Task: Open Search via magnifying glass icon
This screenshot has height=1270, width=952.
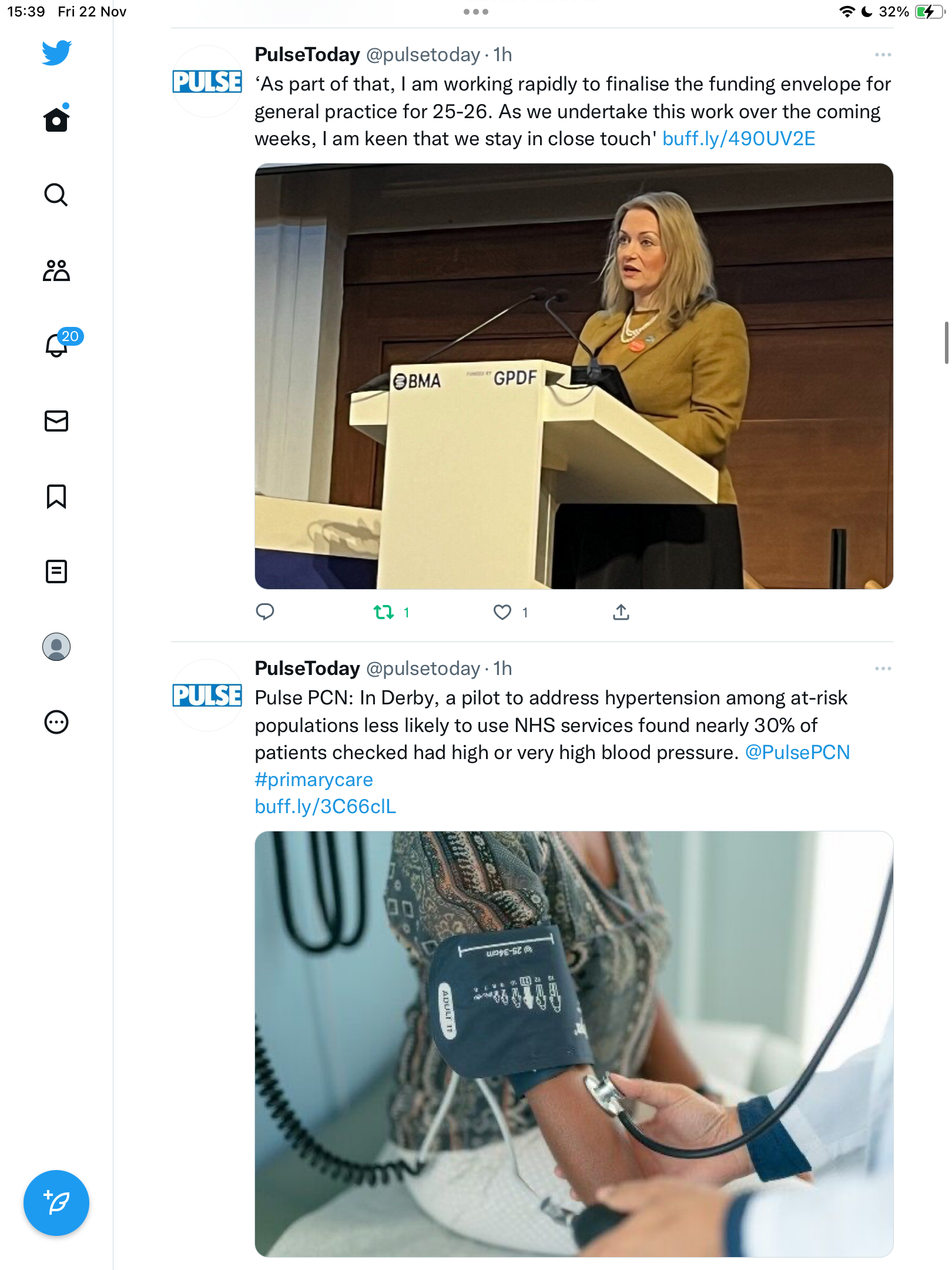Action: pos(56,195)
